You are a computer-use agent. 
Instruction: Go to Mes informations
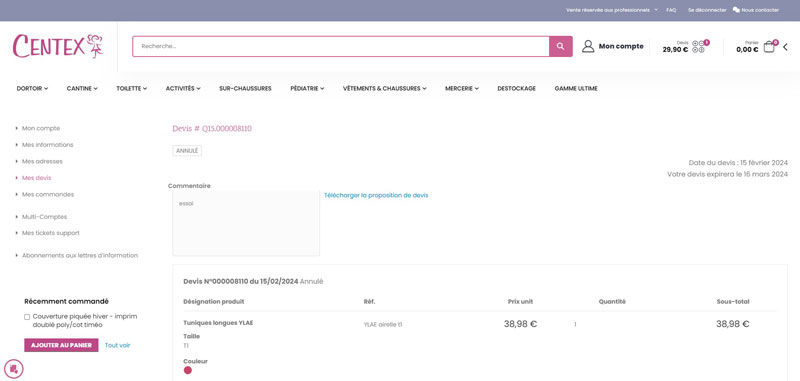pyautogui.click(x=47, y=145)
